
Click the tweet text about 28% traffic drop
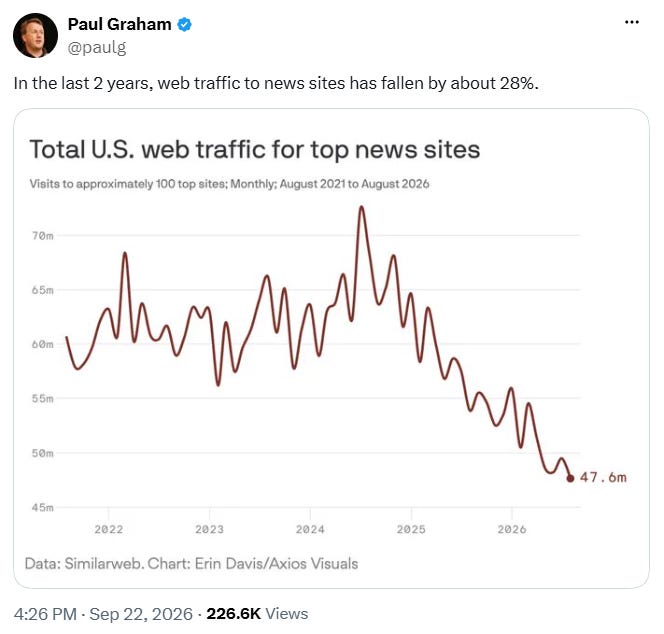pos(276,83)
